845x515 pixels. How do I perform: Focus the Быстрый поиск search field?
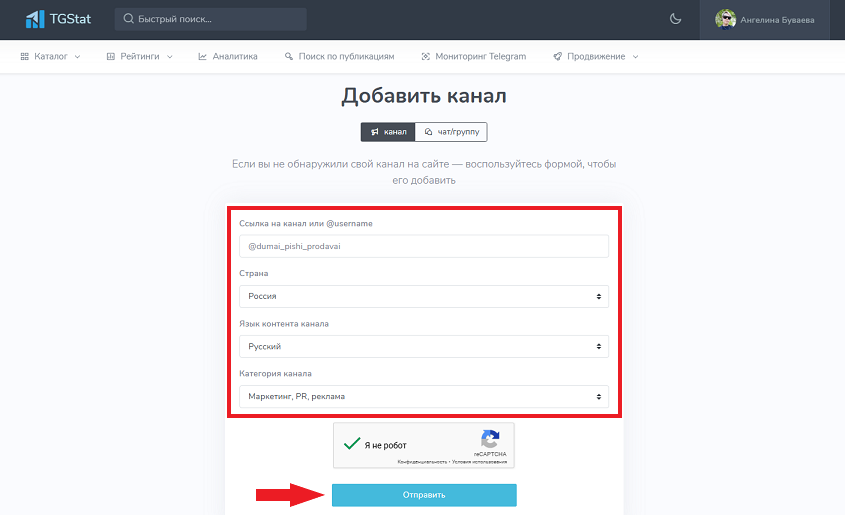coord(211,19)
